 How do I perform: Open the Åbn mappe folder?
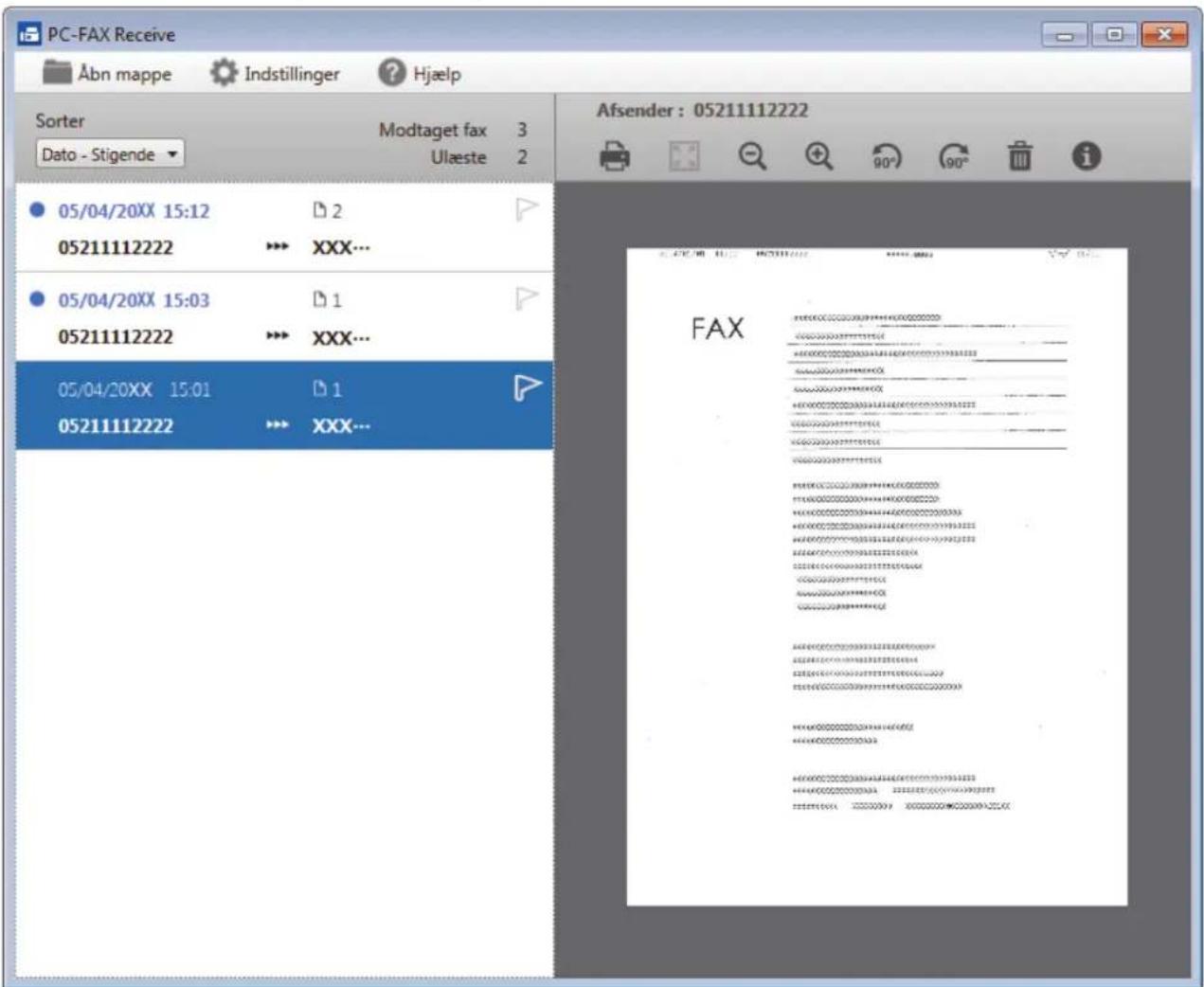pyautogui.click(x=107, y=73)
